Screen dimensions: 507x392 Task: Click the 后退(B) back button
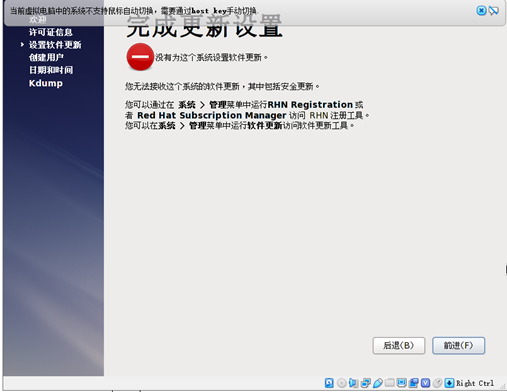tap(399, 345)
